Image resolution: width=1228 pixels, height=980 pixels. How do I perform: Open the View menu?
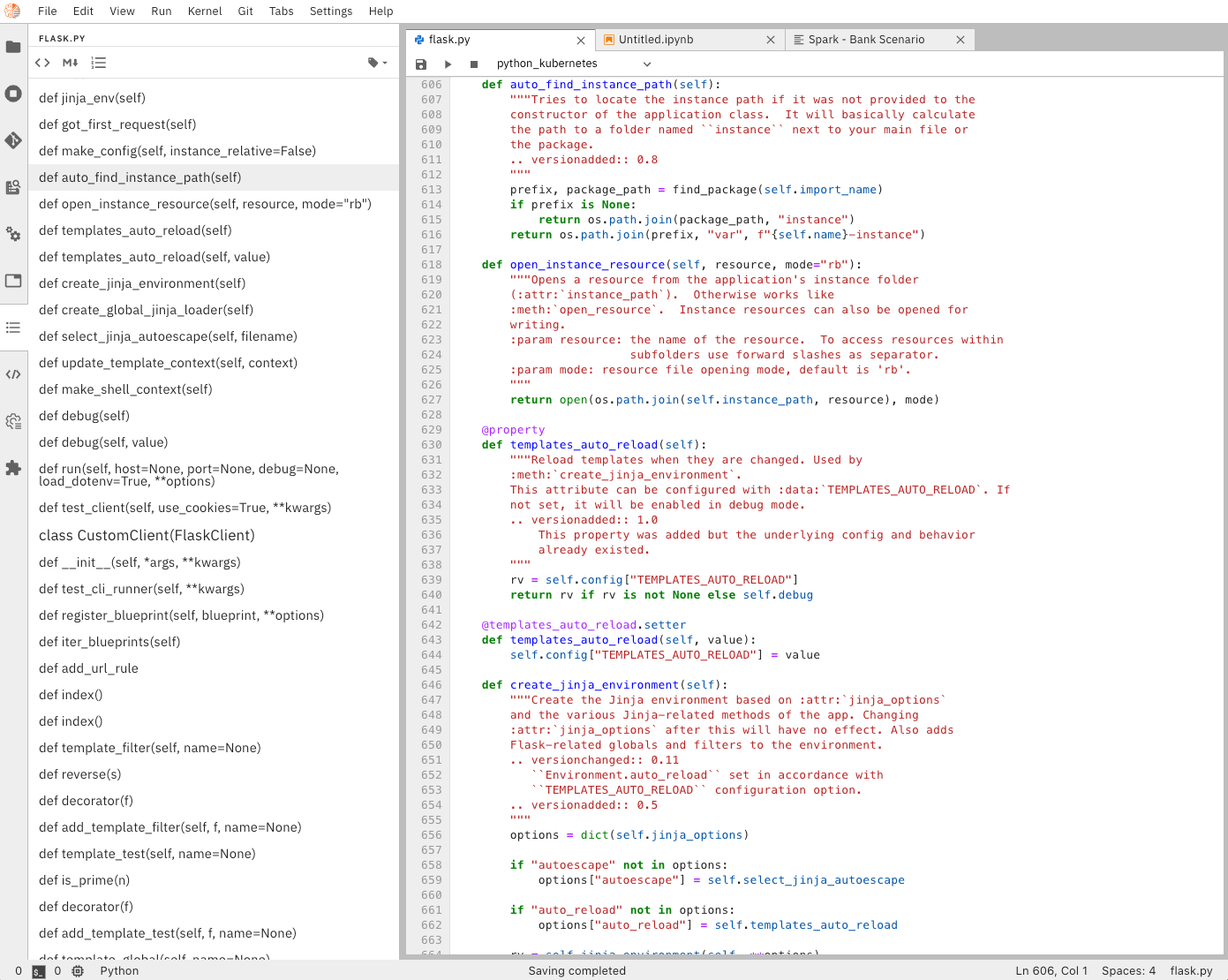[123, 11]
